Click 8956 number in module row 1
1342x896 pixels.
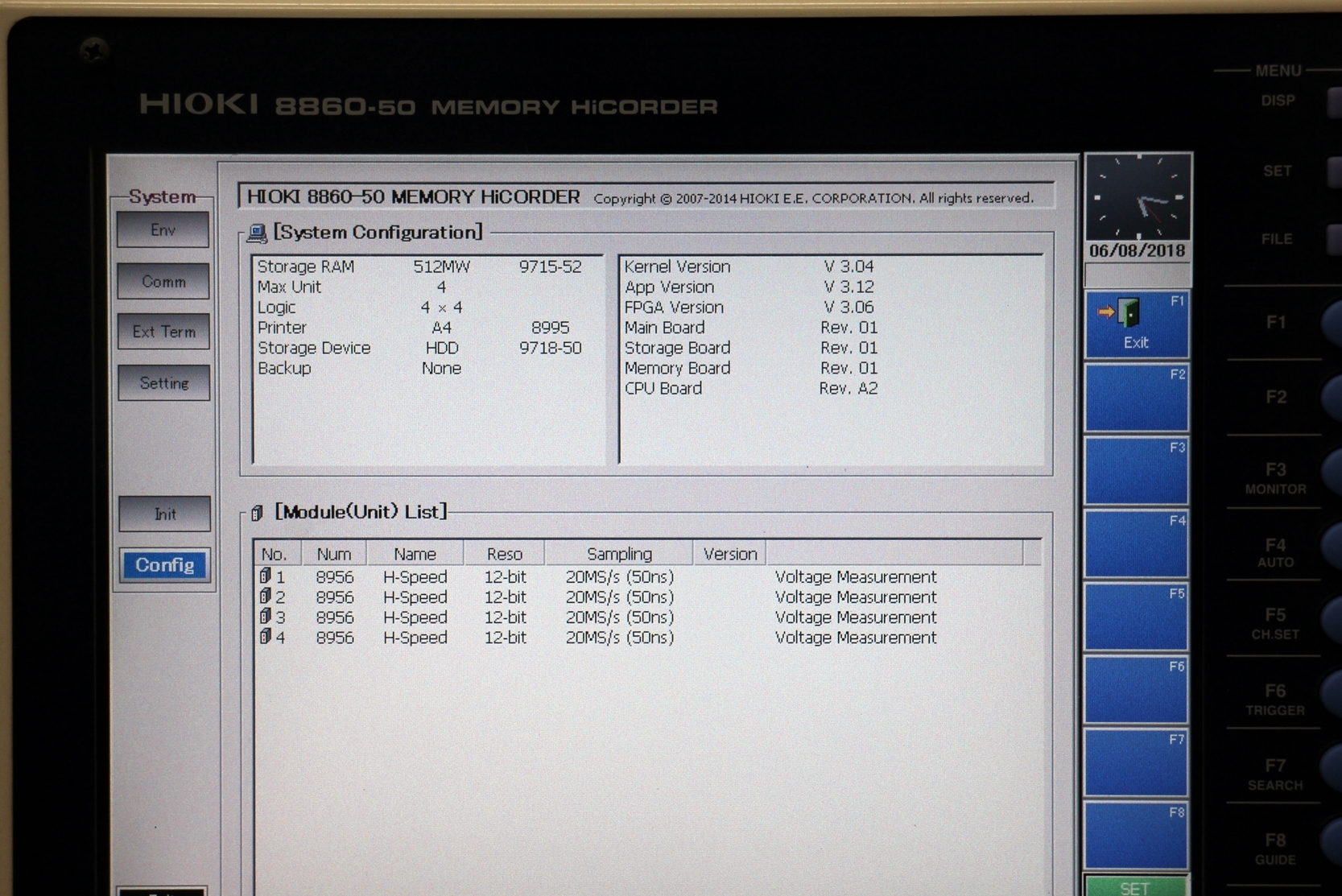click(x=334, y=577)
